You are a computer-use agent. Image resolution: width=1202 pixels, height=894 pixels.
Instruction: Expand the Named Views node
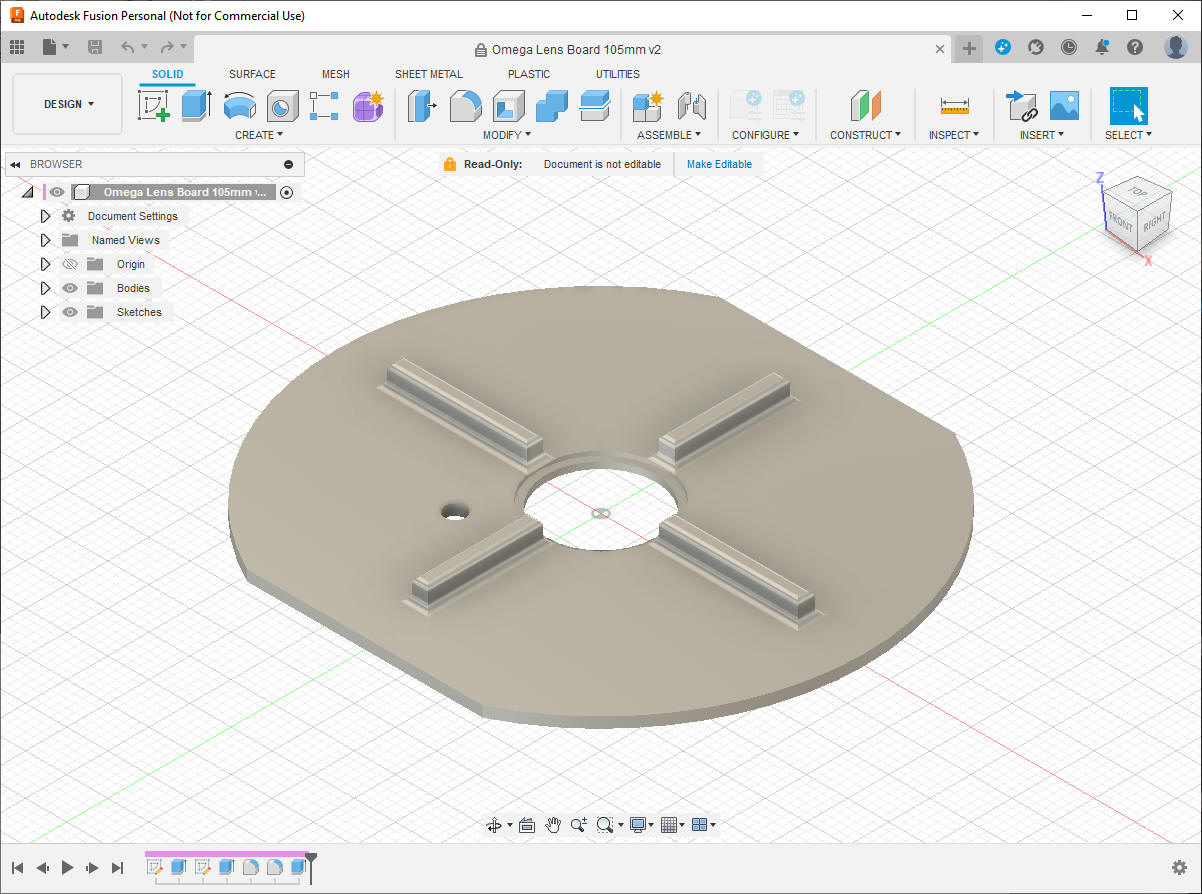[45, 240]
